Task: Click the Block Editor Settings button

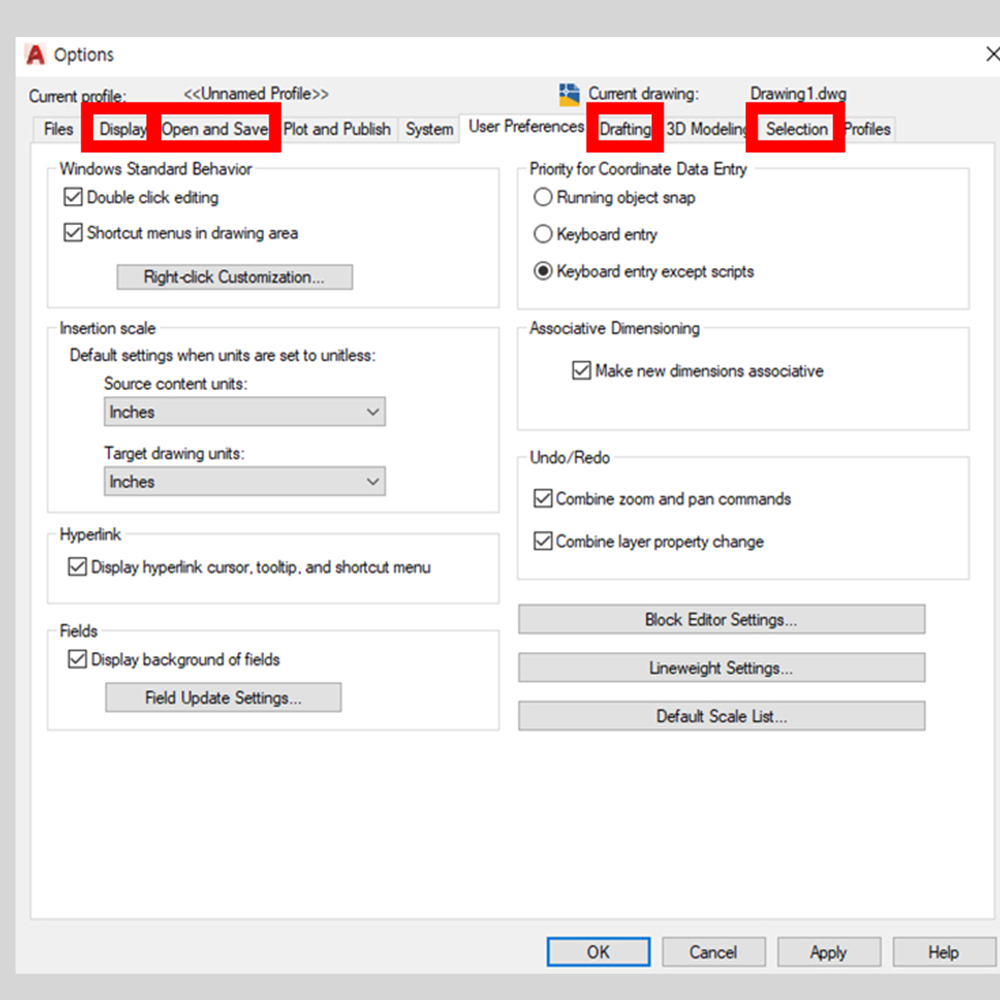Action: pyautogui.click(x=721, y=620)
